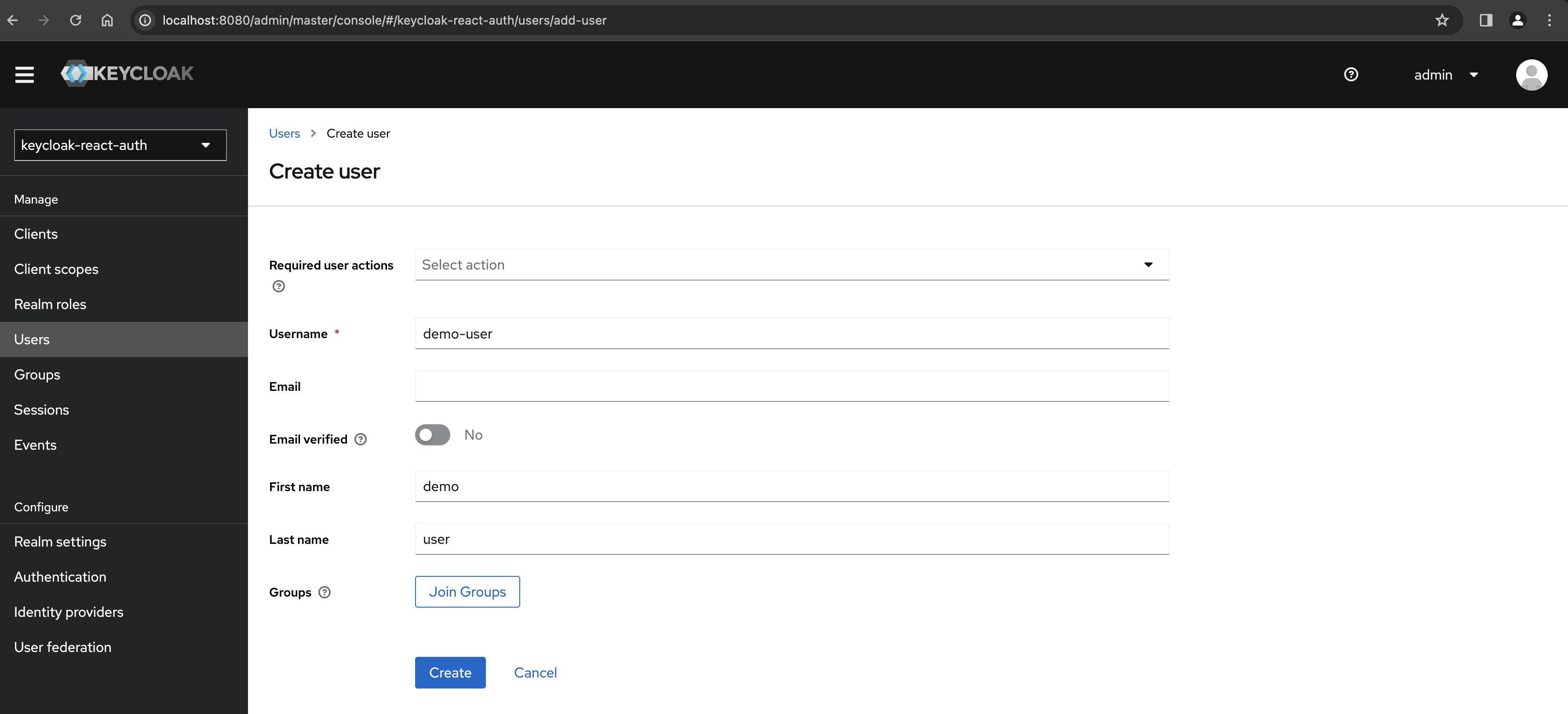The height and width of the screenshot is (714, 1568).
Task: Open the keycloak-react-auth realm selector
Action: click(x=120, y=145)
